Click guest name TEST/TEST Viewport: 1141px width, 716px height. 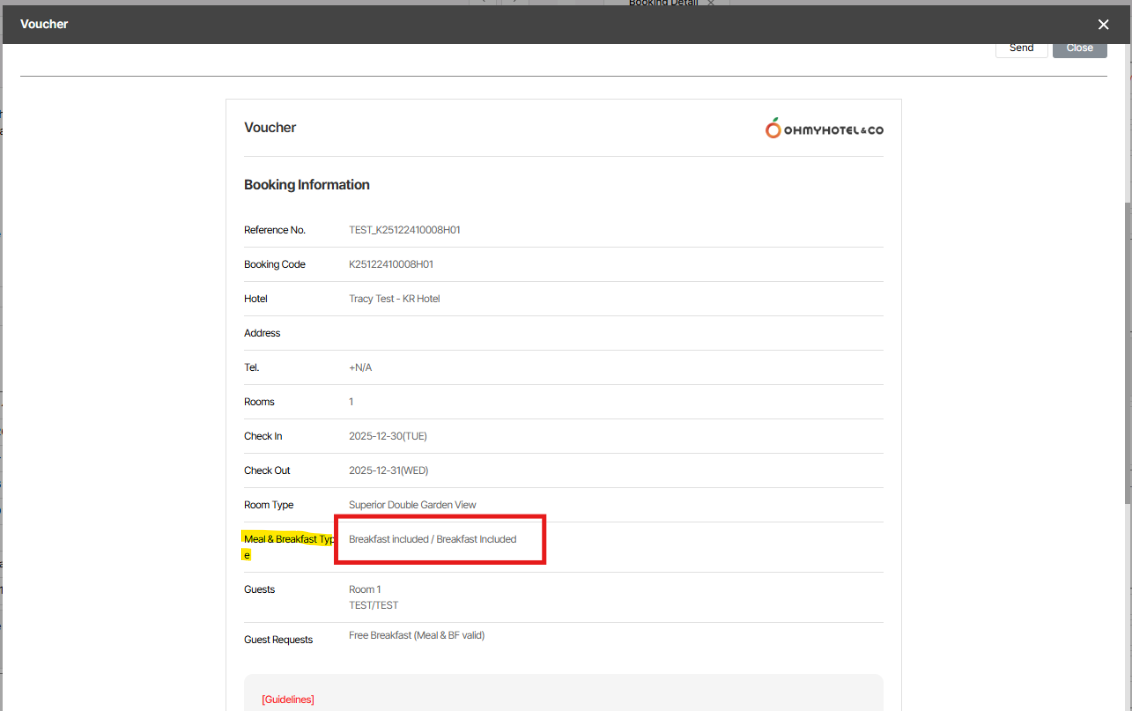click(x=373, y=605)
